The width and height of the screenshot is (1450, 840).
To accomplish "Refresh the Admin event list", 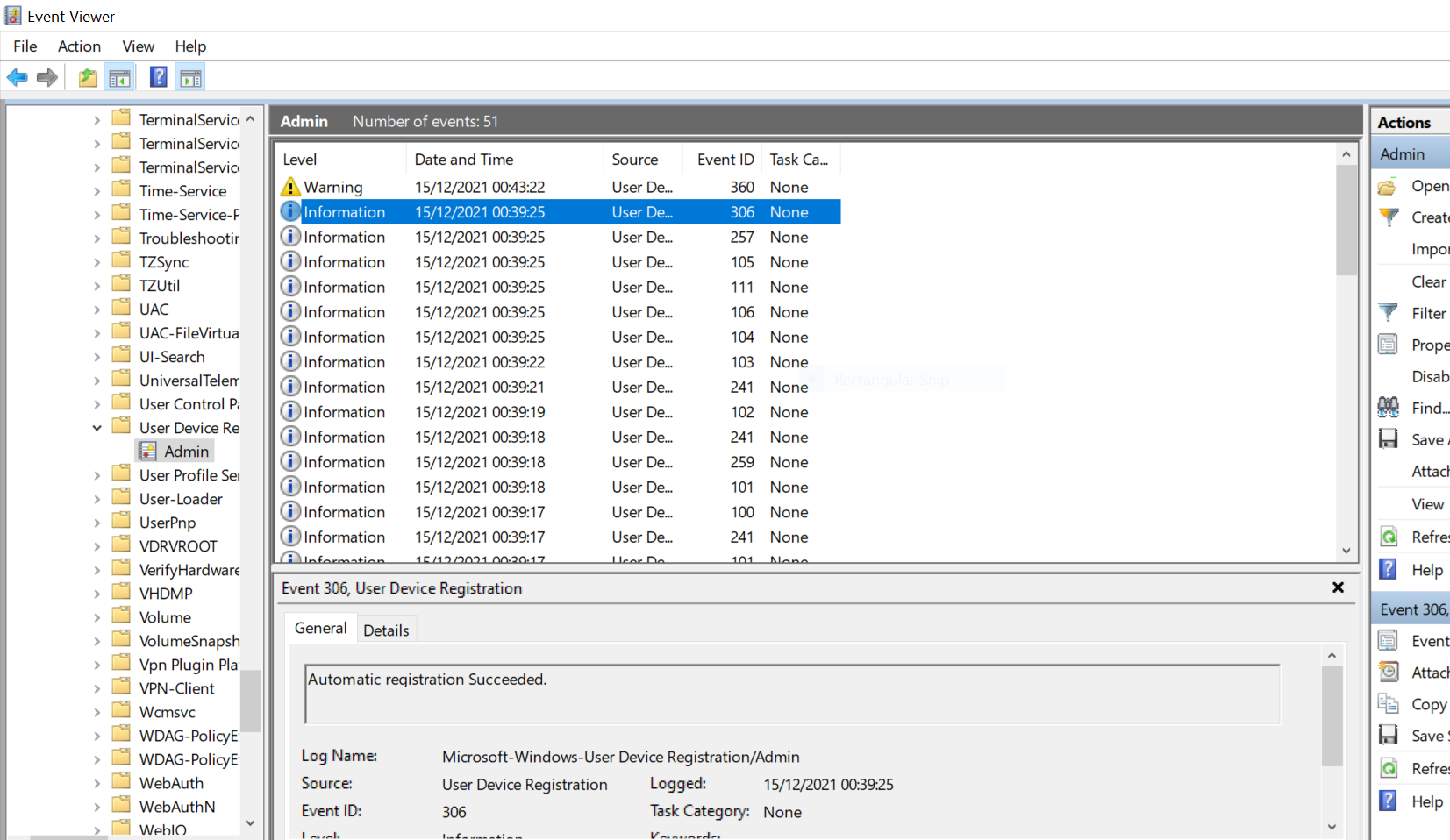I will click(x=1389, y=537).
